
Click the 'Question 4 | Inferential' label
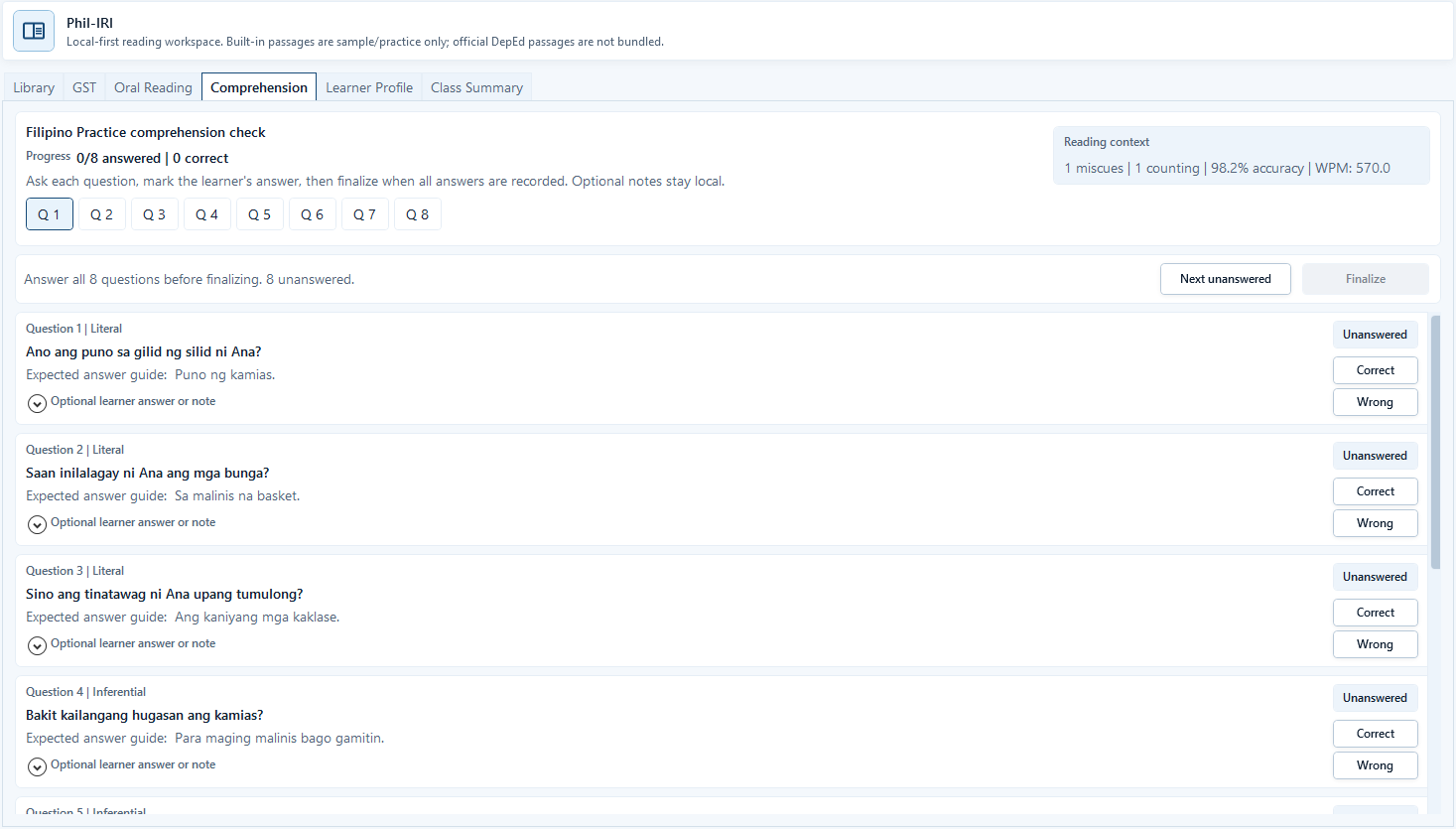86,692
